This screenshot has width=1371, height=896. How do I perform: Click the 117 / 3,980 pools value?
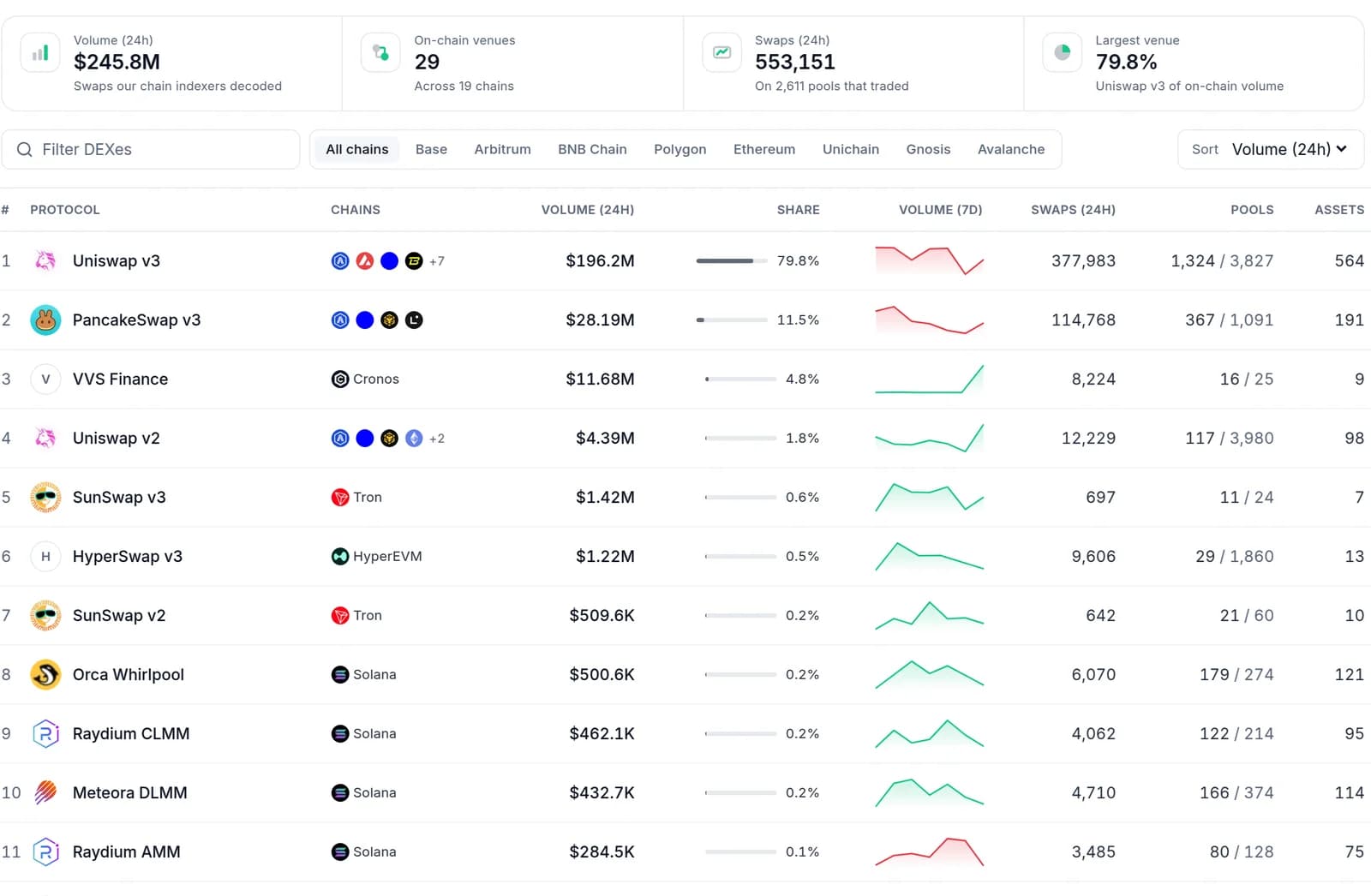pyautogui.click(x=1229, y=439)
